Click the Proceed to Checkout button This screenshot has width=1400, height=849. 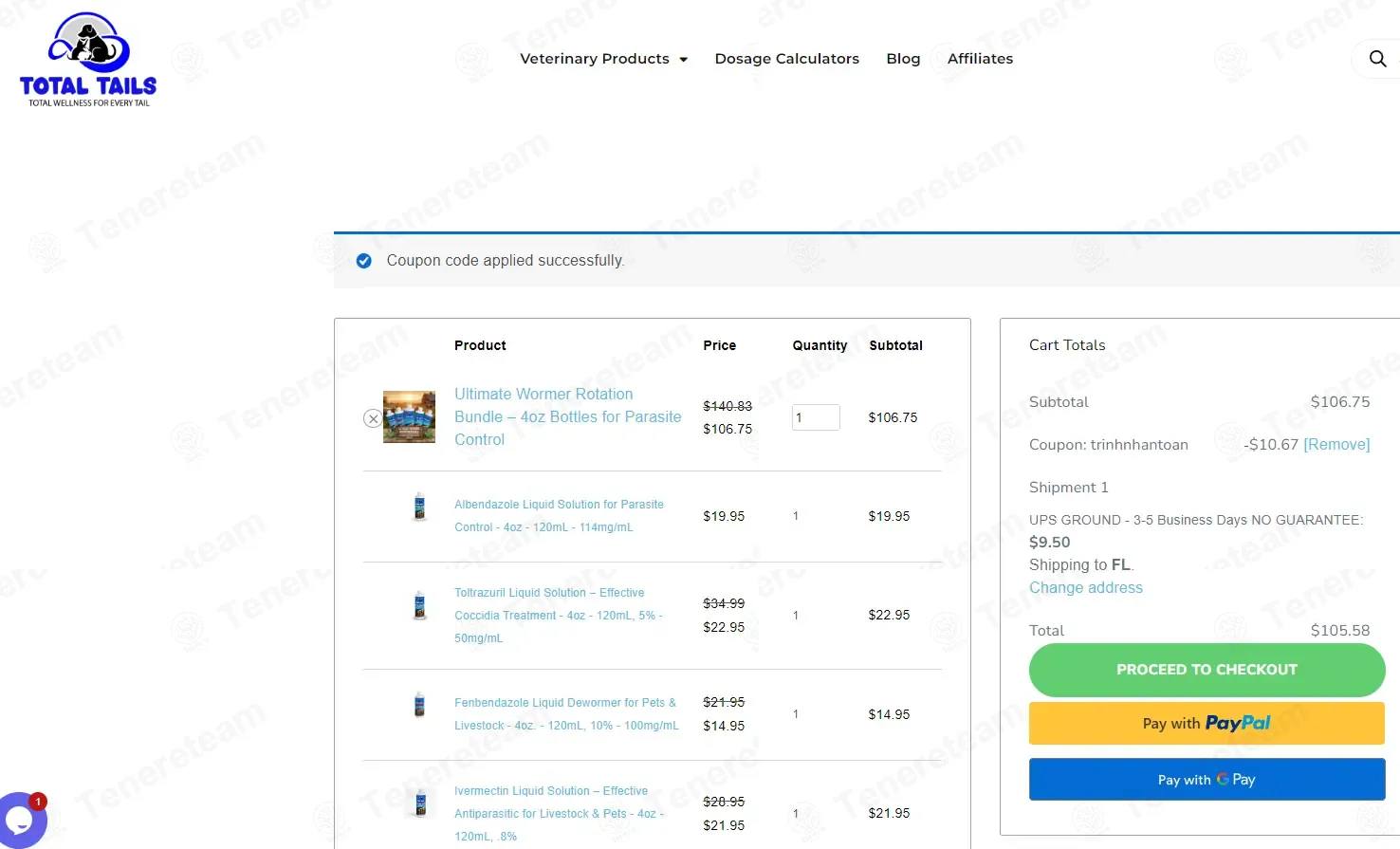(1207, 670)
